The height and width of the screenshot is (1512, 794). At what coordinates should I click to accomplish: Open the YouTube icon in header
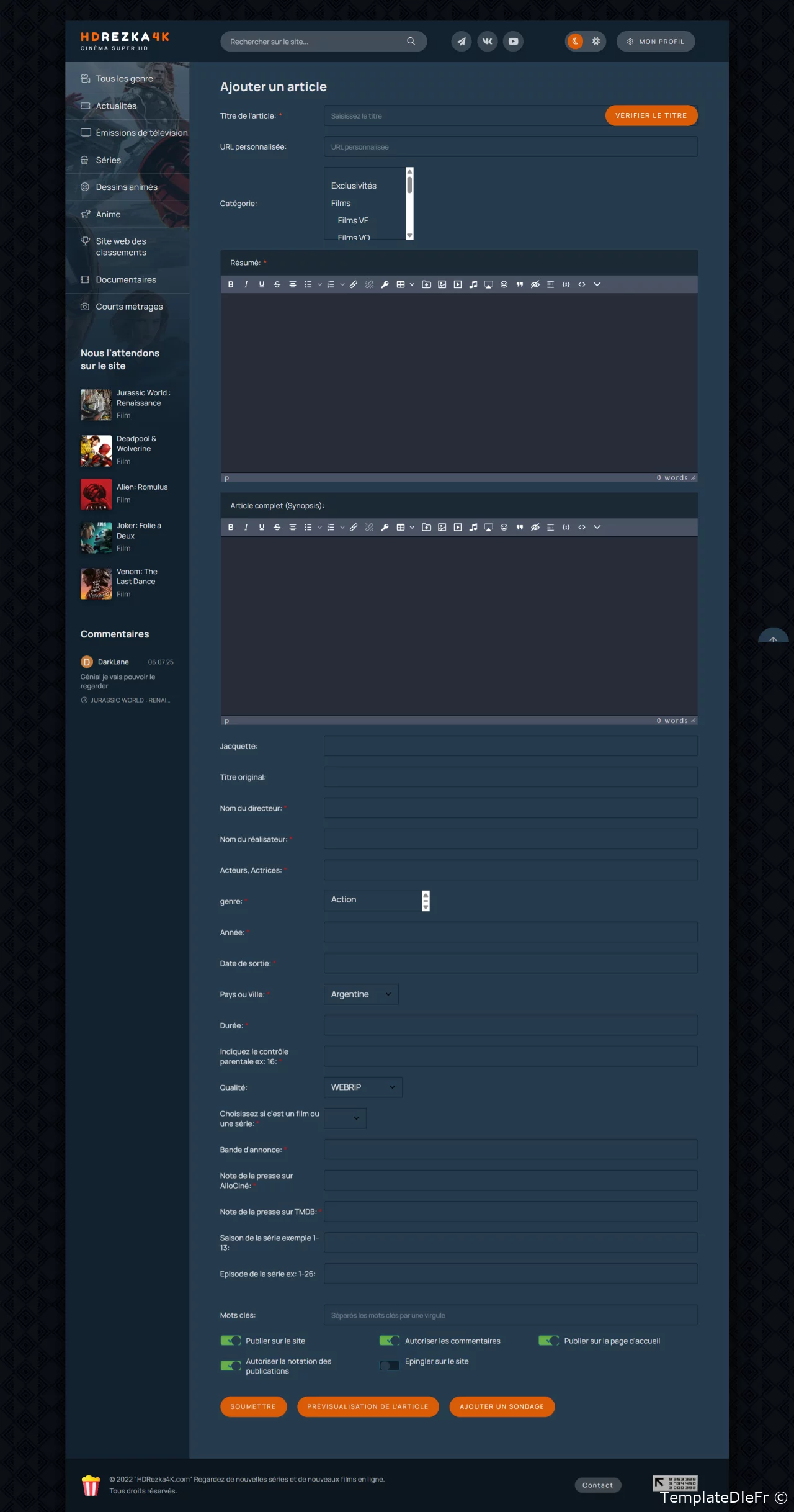pos(513,42)
